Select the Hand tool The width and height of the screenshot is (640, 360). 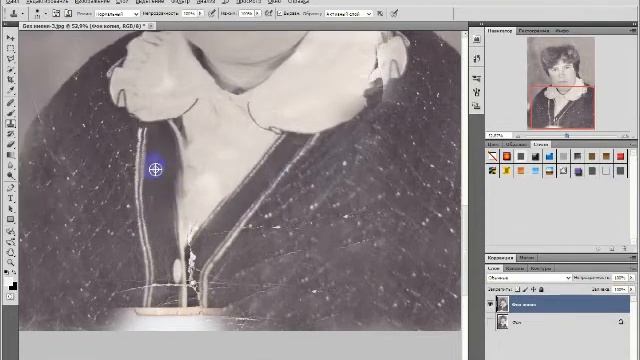pos(11,253)
